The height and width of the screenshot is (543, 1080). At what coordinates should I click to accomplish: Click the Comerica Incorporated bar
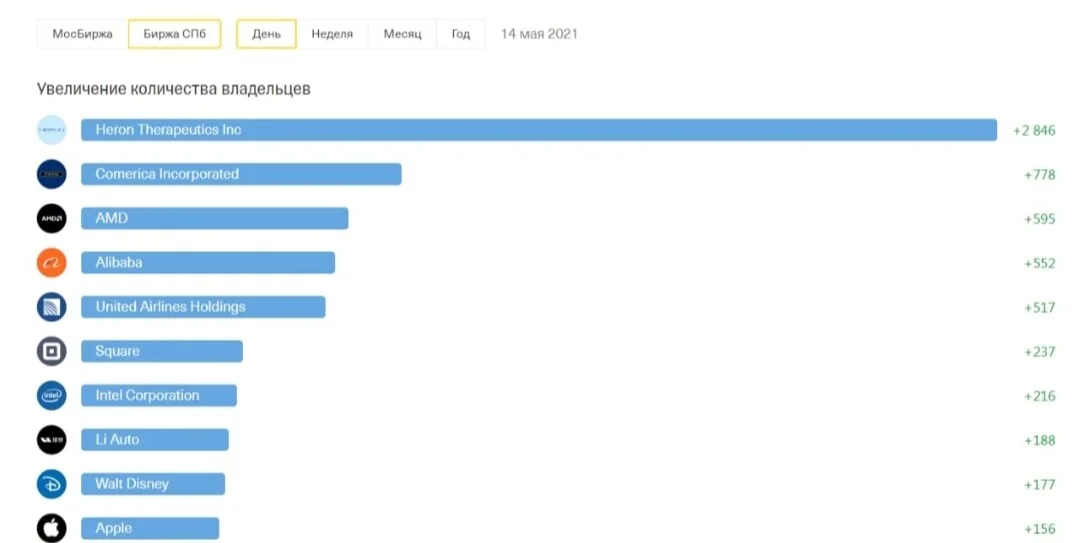point(241,174)
